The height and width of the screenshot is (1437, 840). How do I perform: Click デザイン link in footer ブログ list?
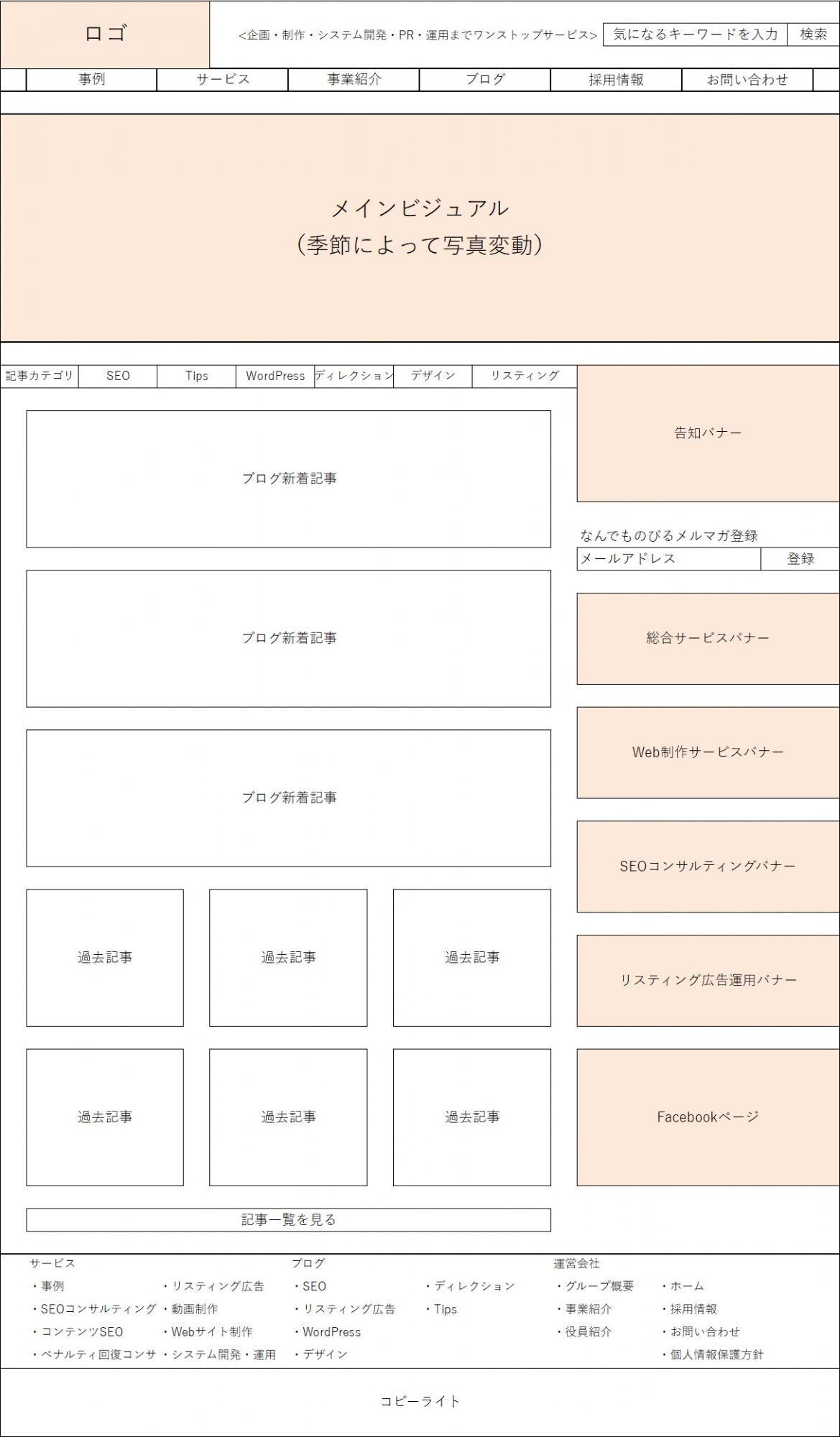pyautogui.click(x=320, y=1354)
